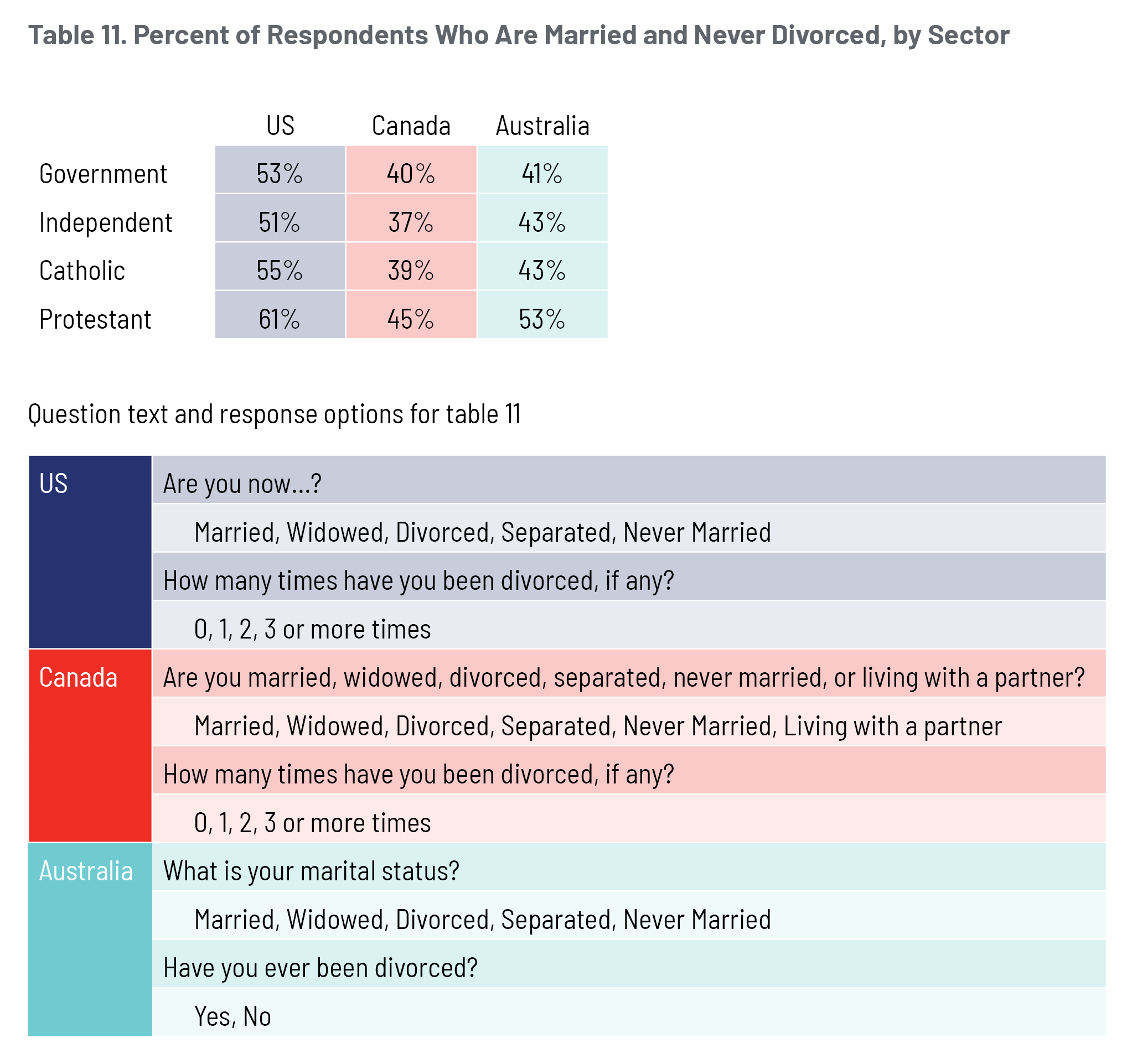Click the "What is your marital status?" row
Viewport: 1132px width, 1064px height.
629,871
